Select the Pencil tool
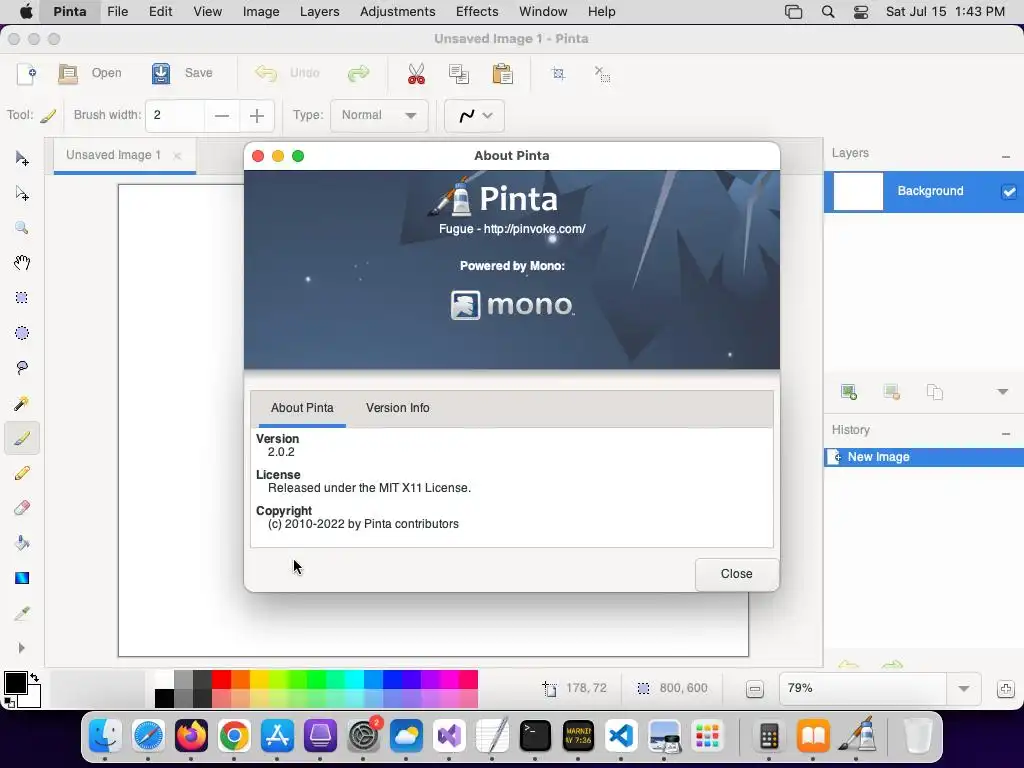Screen dimensions: 1024x768 tap(22, 473)
